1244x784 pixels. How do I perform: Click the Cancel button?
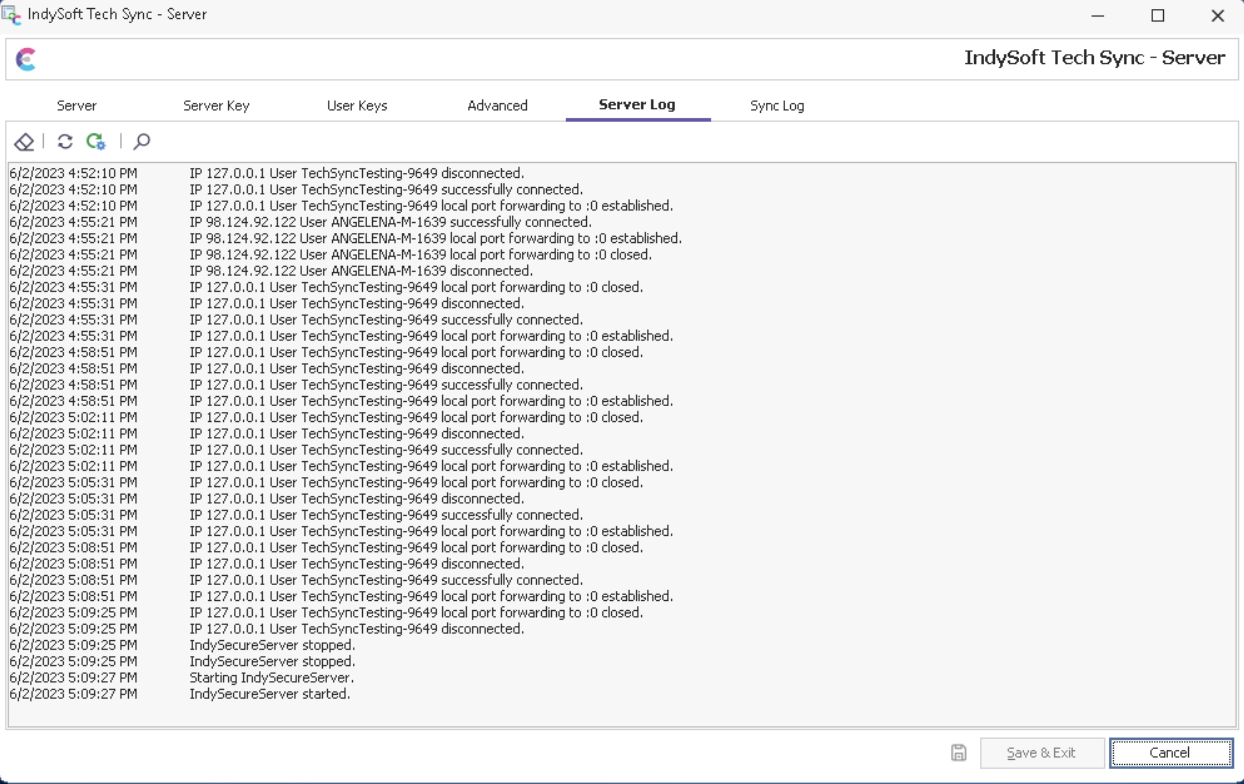[x=1170, y=753]
